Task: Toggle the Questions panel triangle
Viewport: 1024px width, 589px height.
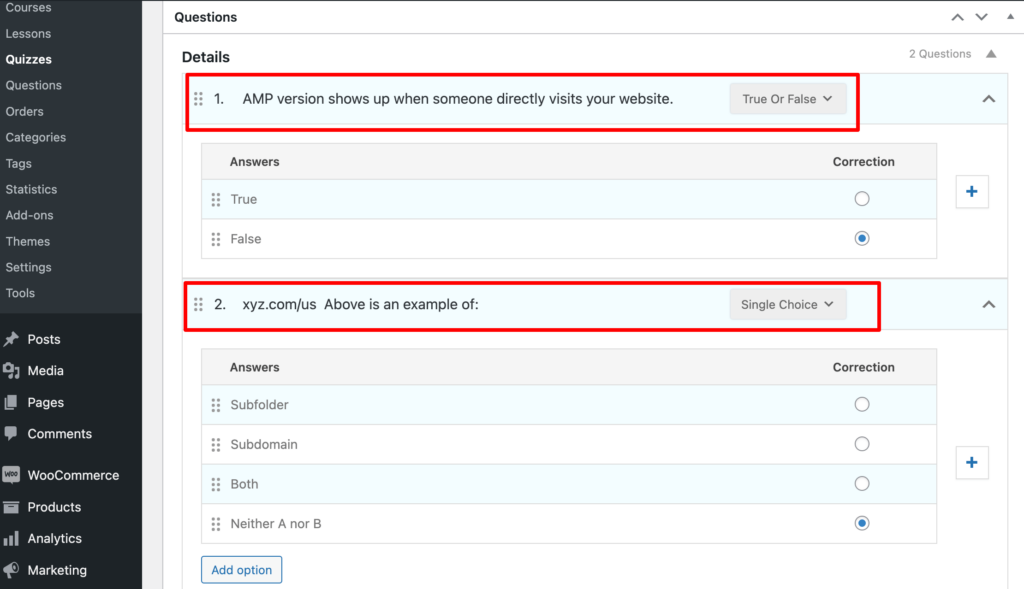Action: (1010, 17)
